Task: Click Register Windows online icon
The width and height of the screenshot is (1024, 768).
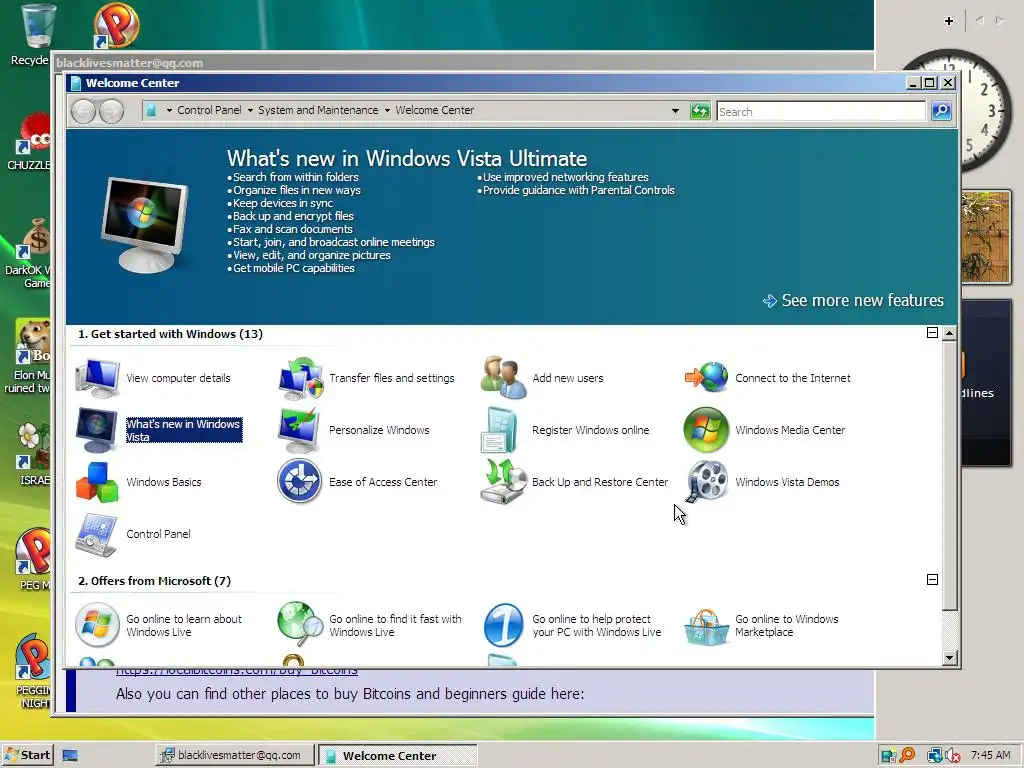Action: point(500,430)
